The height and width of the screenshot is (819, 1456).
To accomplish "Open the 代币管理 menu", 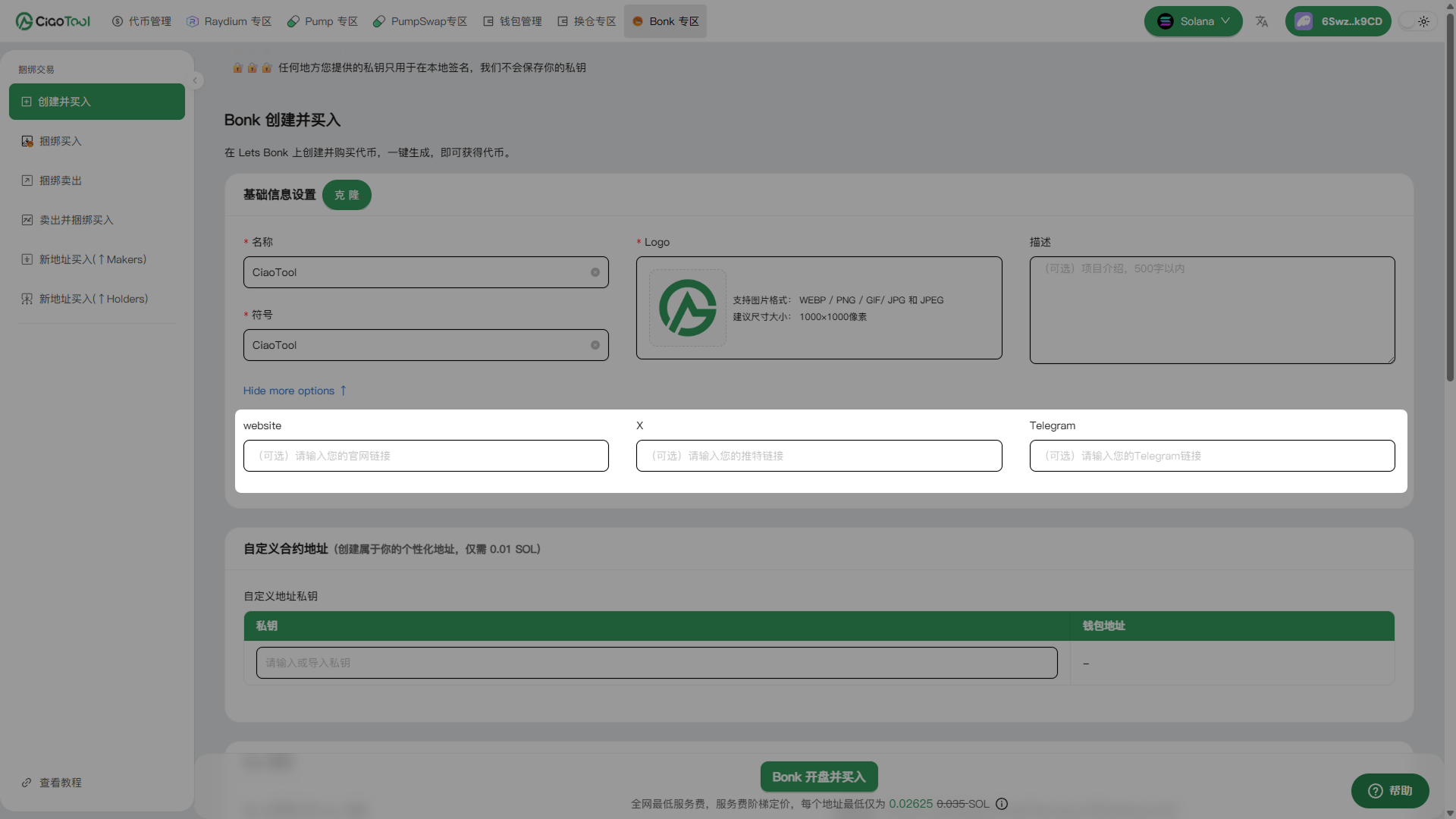I will (x=141, y=21).
